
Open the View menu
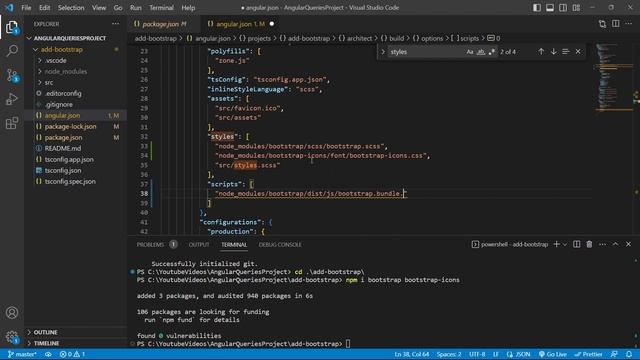click(99, 8)
